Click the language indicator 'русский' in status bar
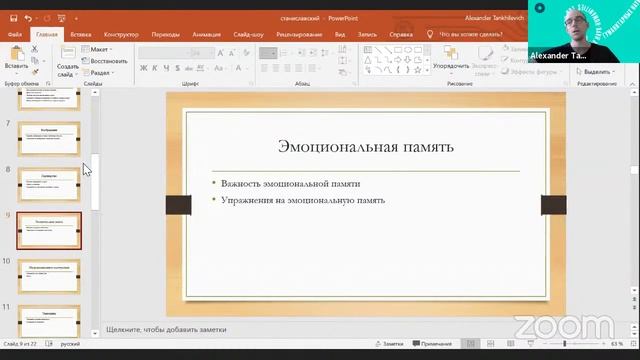The width and height of the screenshot is (640, 360). click(x=70, y=344)
